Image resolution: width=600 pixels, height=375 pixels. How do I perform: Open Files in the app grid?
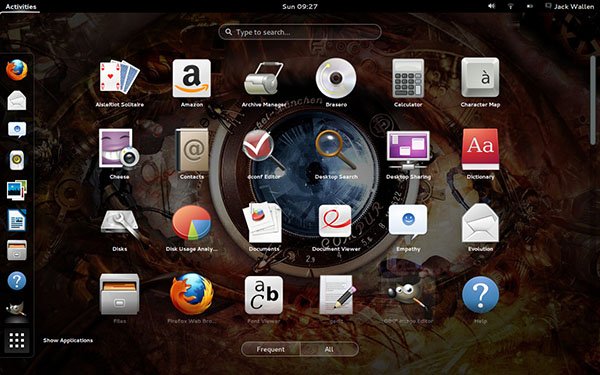(119, 294)
